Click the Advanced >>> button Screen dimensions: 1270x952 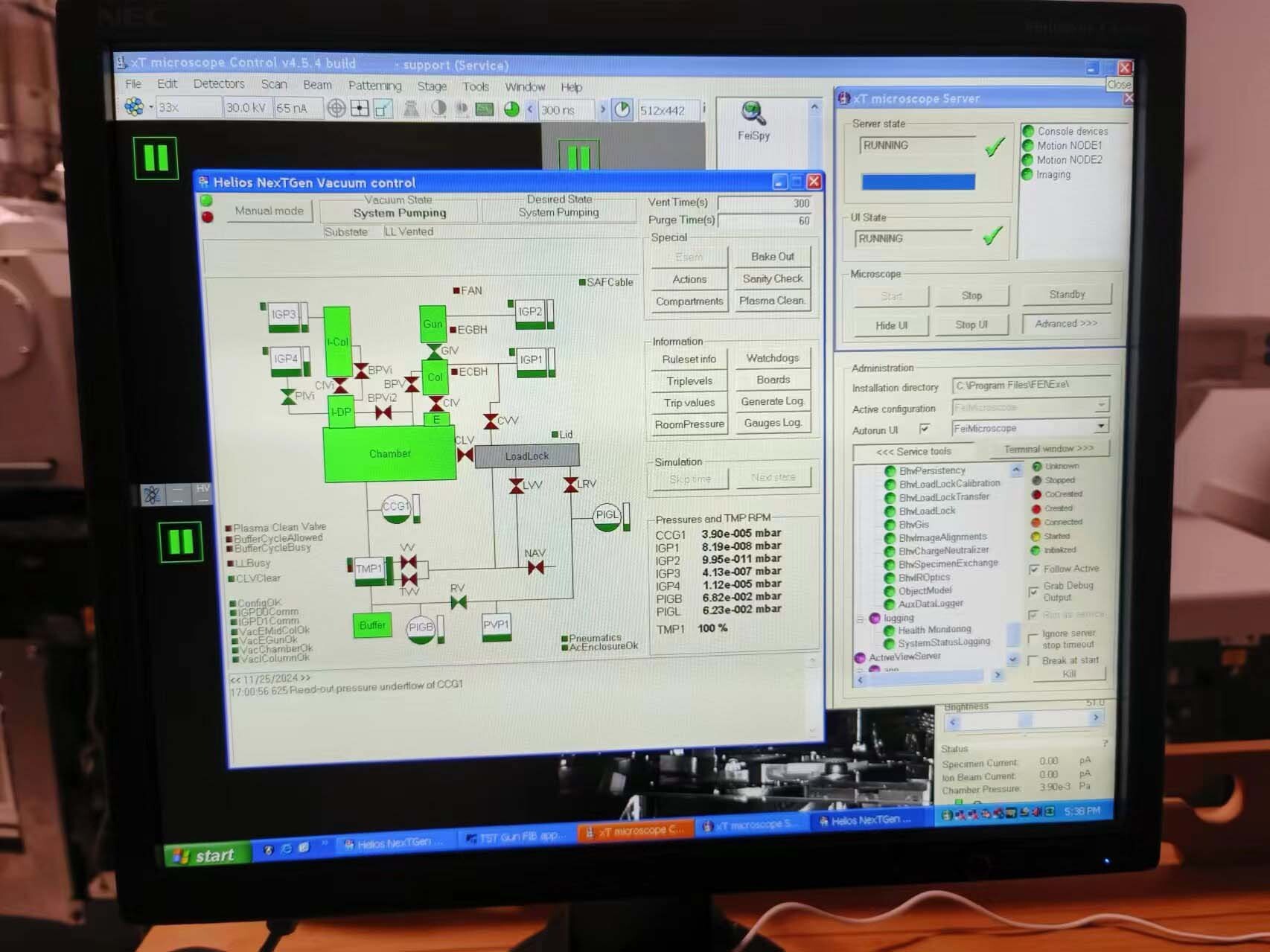pyautogui.click(x=1066, y=324)
